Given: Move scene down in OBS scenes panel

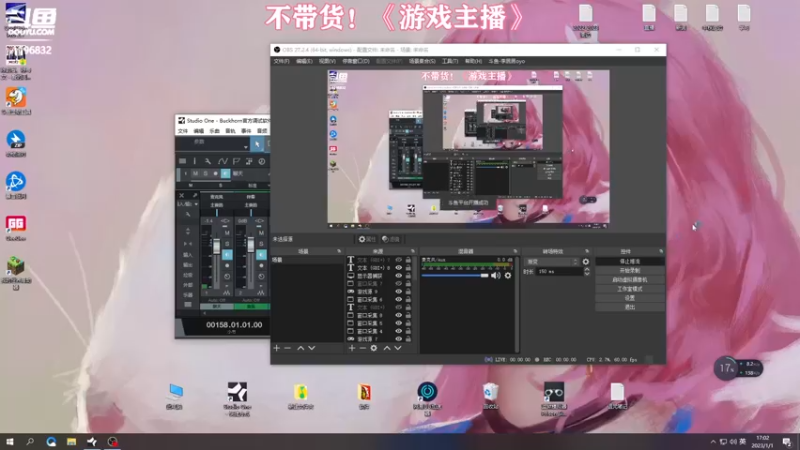Looking at the screenshot, I should click(x=312, y=348).
